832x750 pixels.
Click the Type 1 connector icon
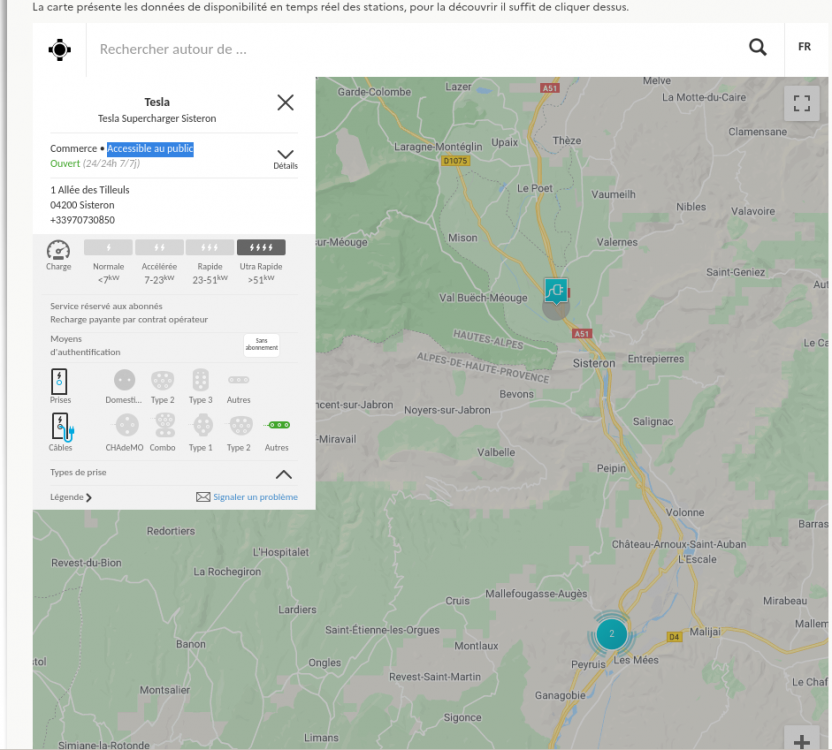tap(203, 425)
